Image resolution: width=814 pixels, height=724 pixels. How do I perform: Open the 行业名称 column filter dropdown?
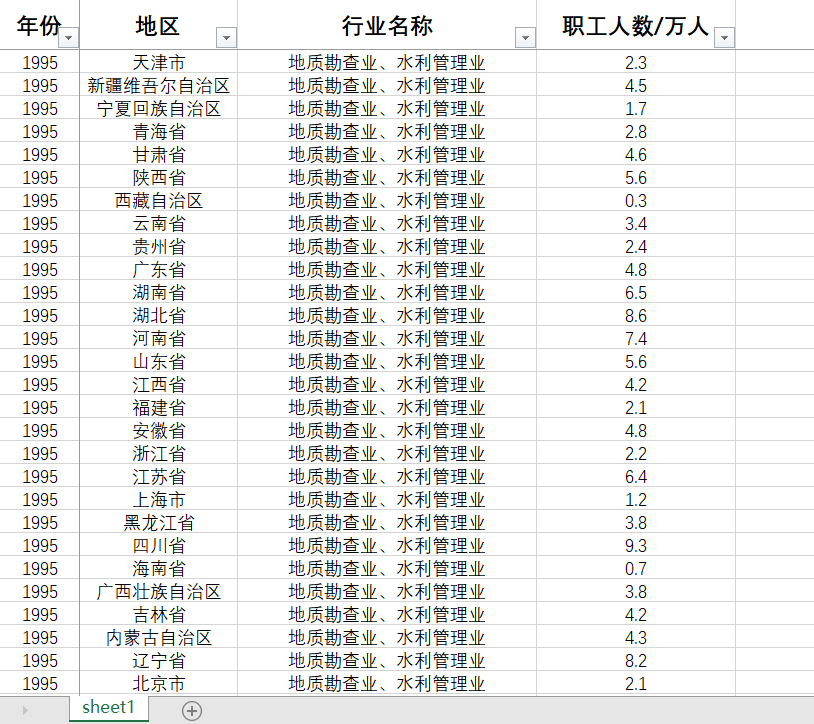coord(524,36)
